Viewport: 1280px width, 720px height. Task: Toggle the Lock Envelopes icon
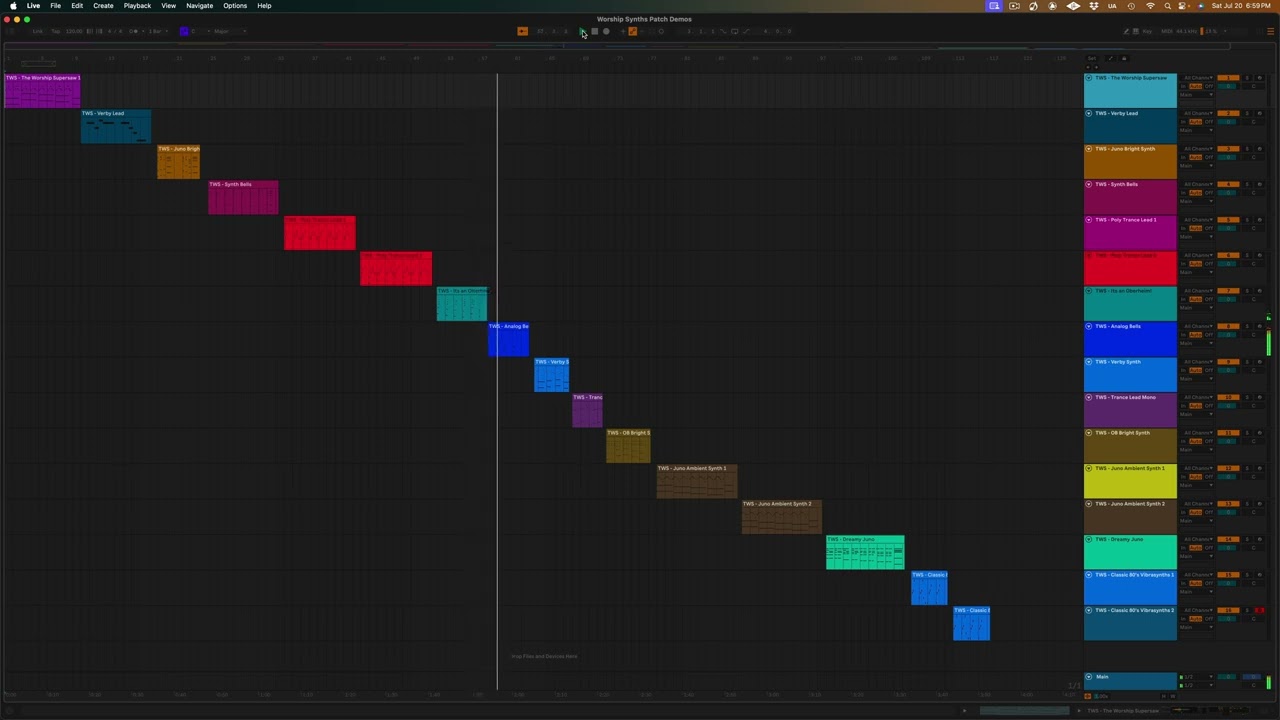tap(1124, 58)
